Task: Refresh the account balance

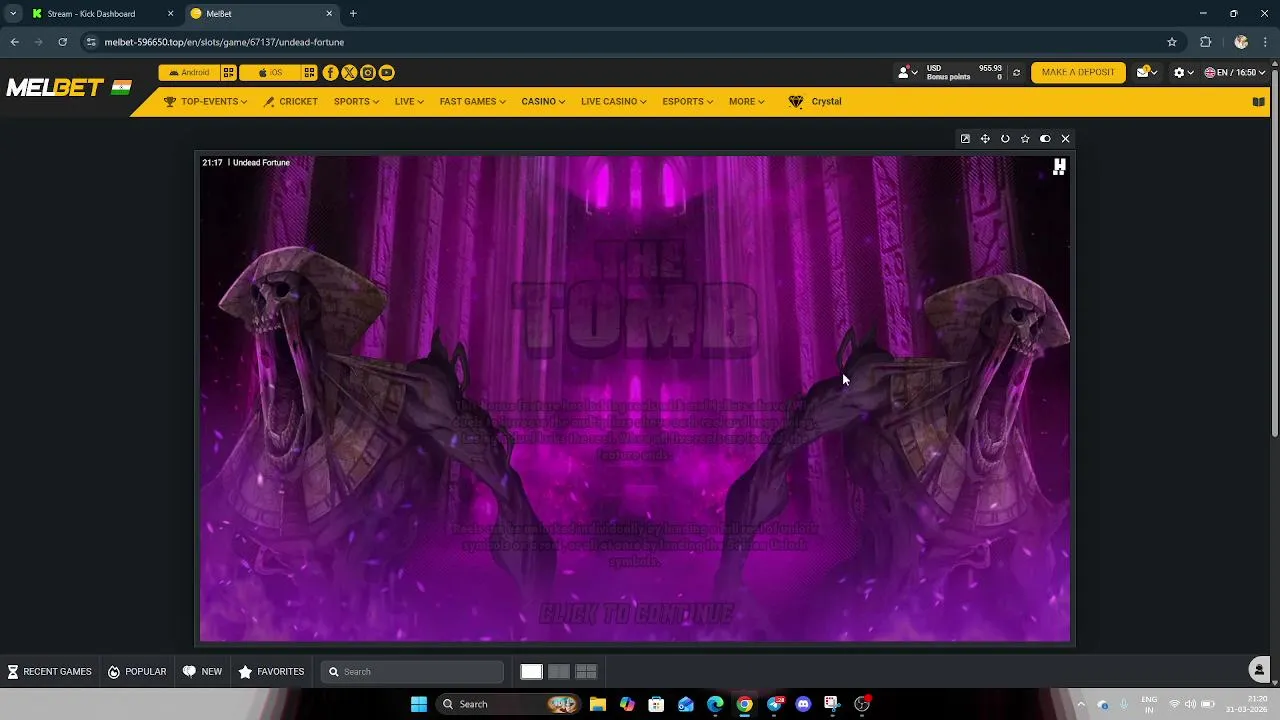Action: tap(1016, 72)
